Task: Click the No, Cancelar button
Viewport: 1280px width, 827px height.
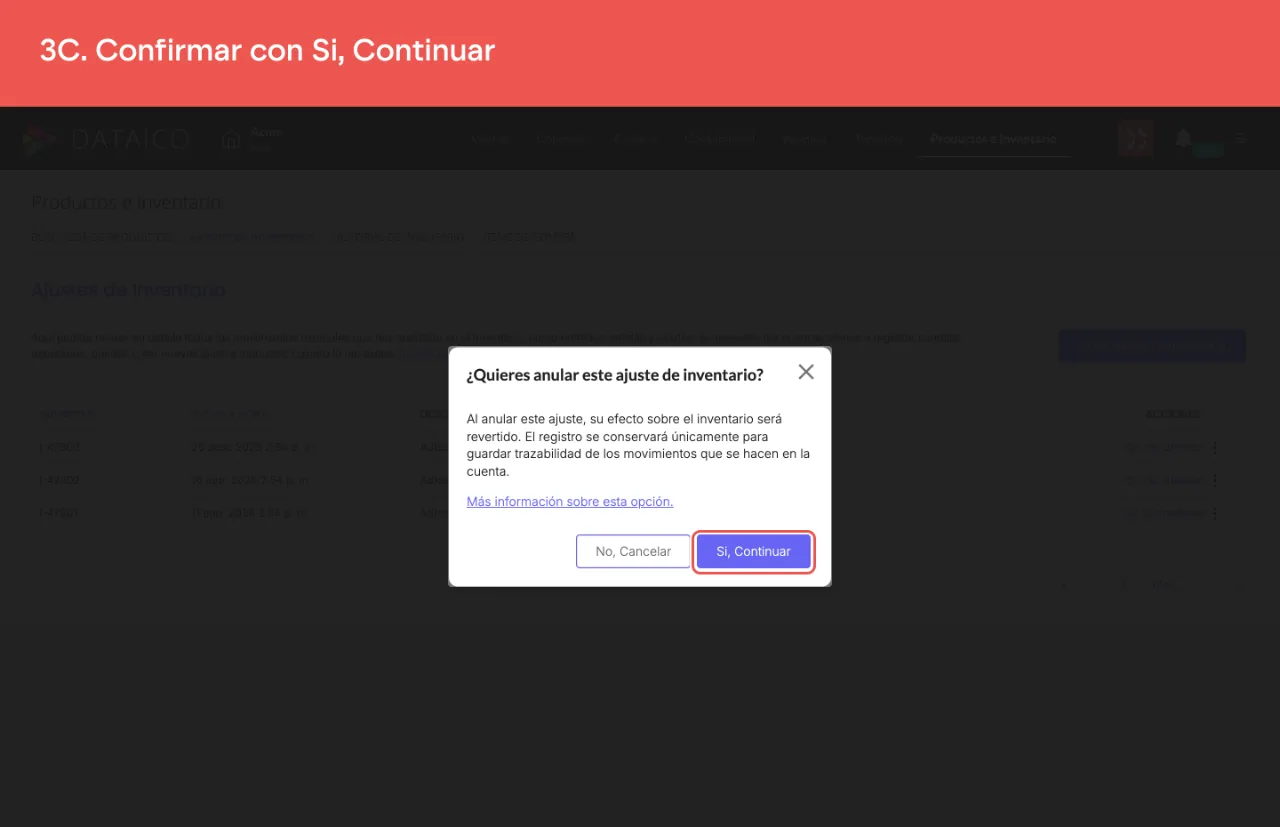Action: pos(633,551)
